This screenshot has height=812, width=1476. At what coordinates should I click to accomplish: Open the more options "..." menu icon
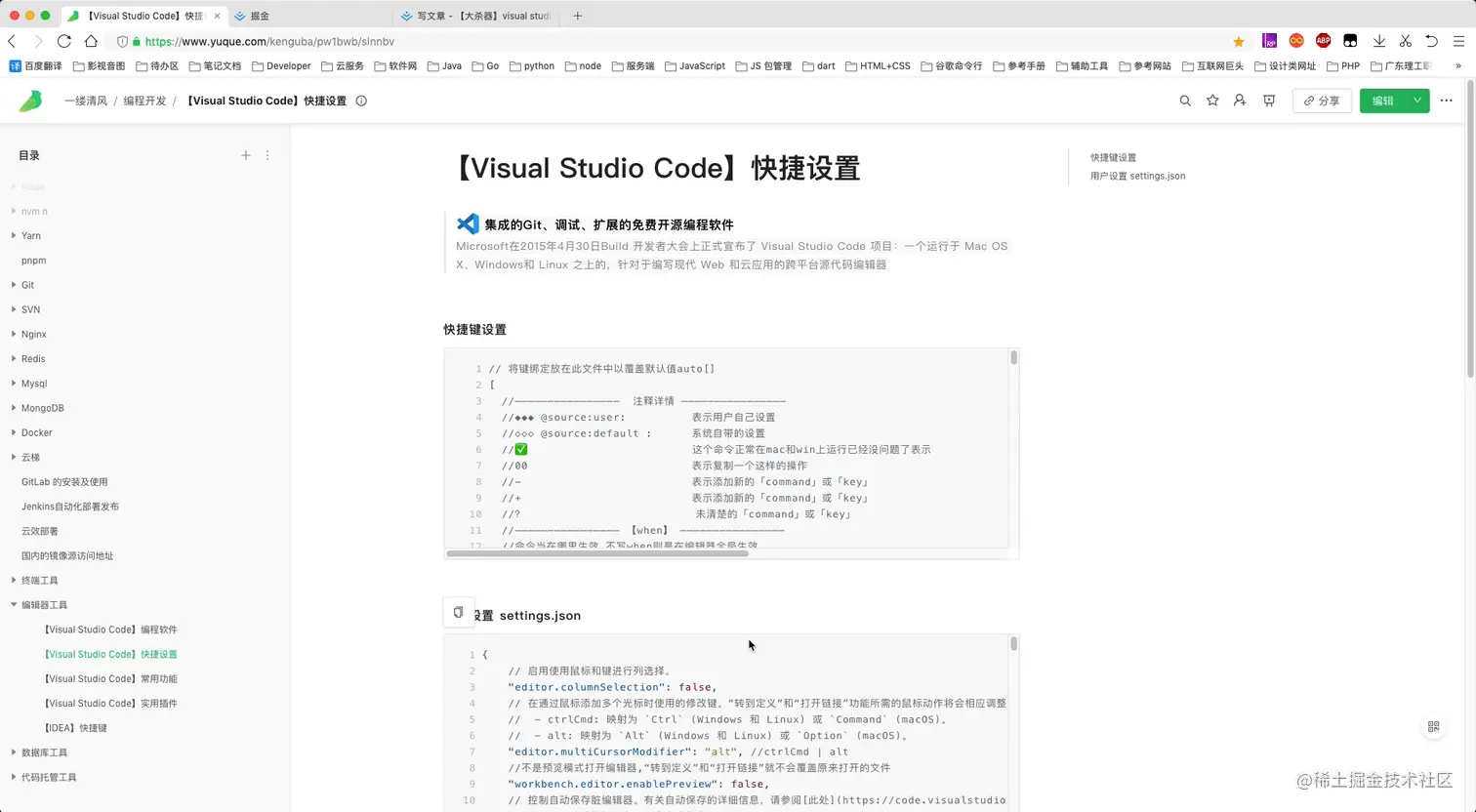click(x=1447, y=101)
